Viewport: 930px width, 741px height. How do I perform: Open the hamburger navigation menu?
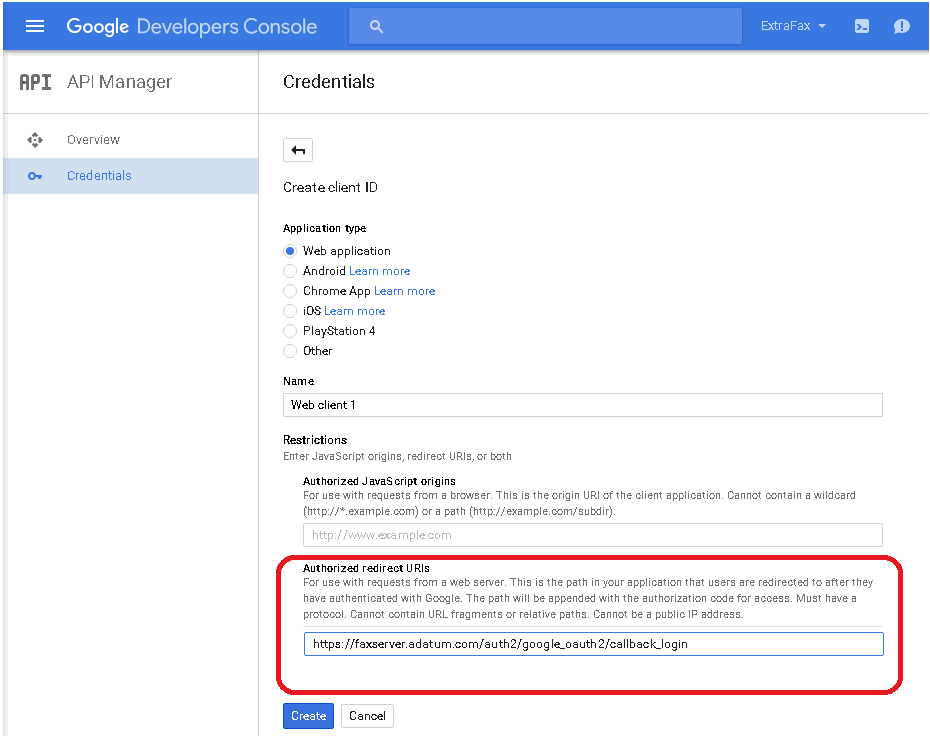[35, 26]
